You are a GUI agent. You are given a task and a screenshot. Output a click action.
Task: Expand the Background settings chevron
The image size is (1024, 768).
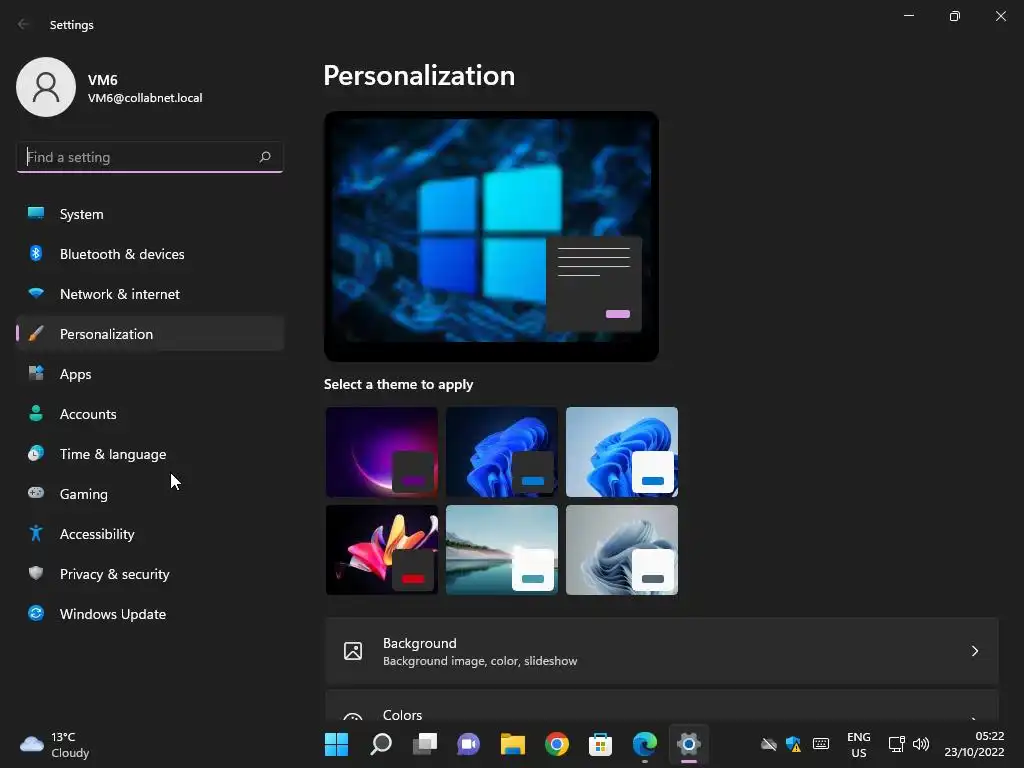(974, 651)
